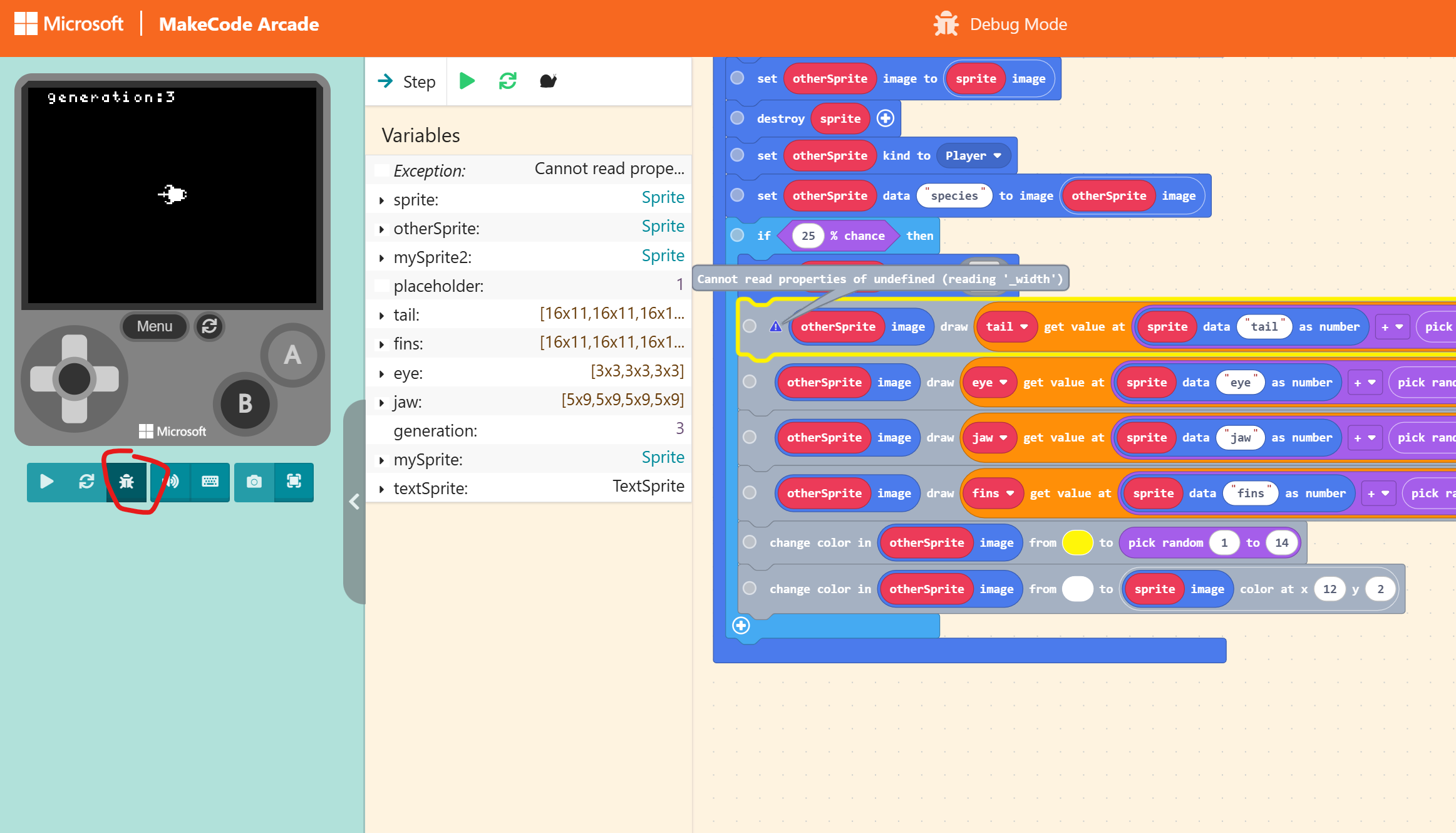This screenshot has height=833, width=1456.
Task: Take a simulator screenshot with camera icon
Action: click(x=254, y=482)
